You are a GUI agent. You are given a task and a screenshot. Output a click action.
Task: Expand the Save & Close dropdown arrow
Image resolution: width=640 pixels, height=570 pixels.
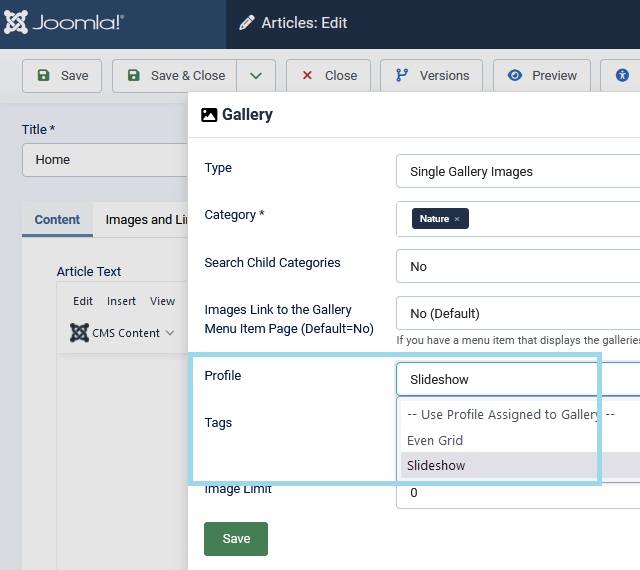click(x=256, y=76)
